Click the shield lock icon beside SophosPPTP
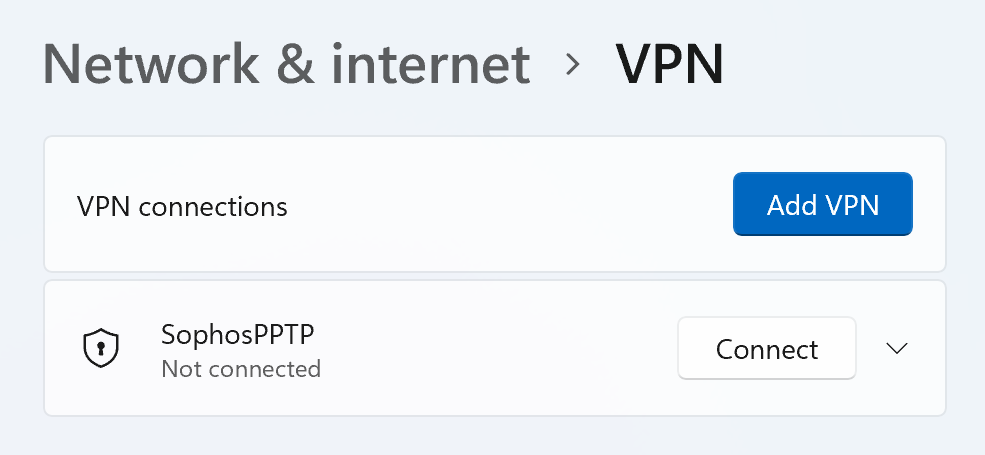 (x=100, y=348)
